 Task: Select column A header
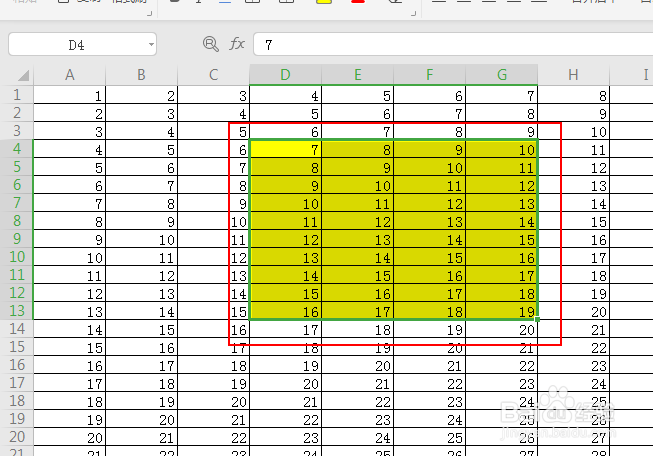point(70,75)
